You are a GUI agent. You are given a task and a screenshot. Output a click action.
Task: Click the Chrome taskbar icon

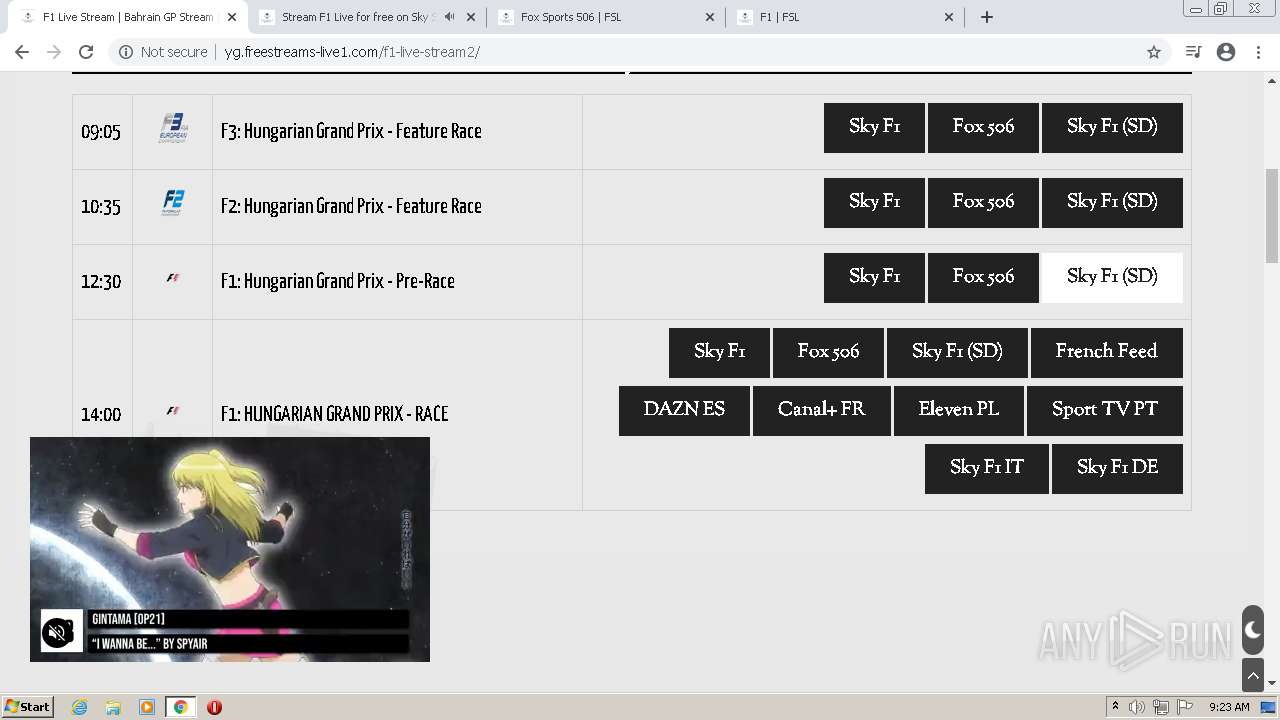tap(180, 707)
